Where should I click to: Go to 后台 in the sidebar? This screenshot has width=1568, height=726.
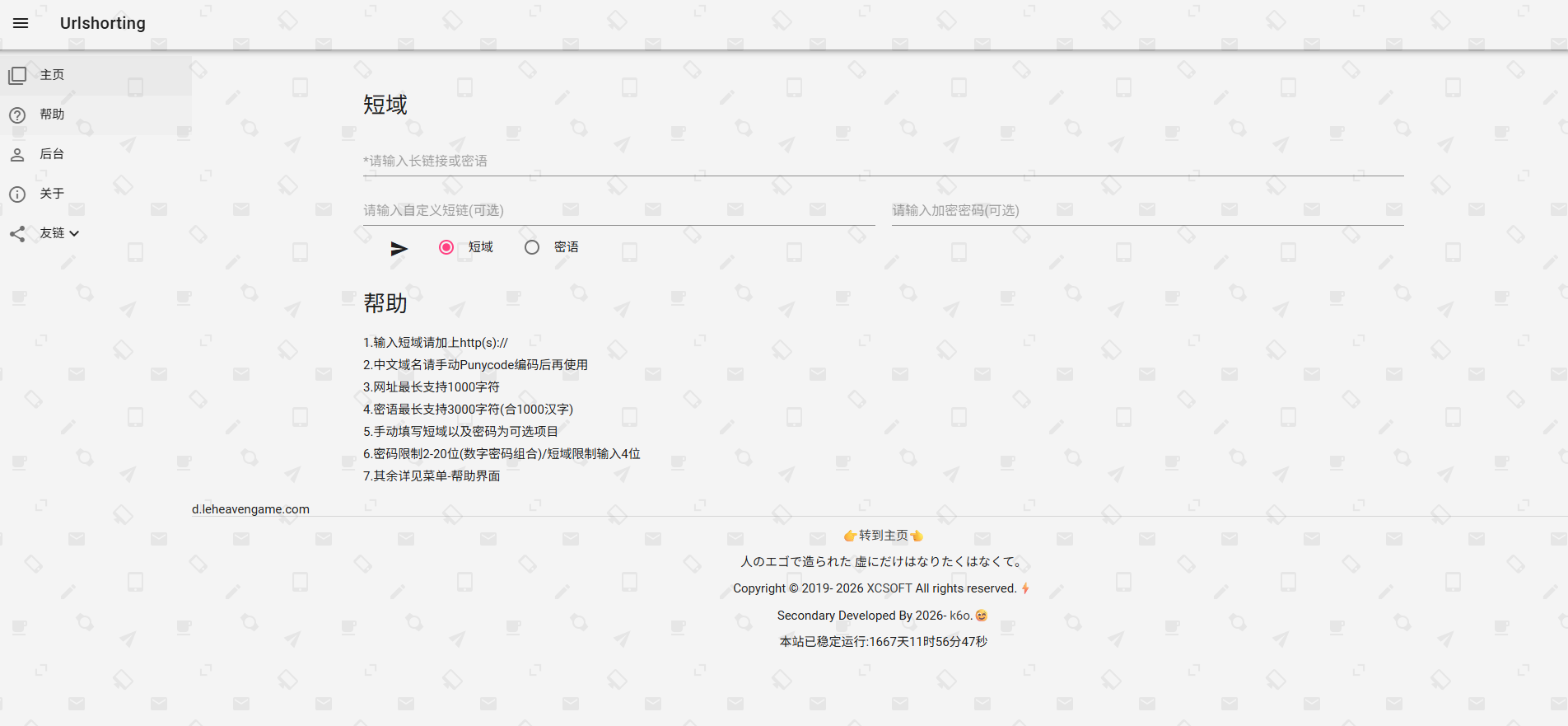click(52, 154)
